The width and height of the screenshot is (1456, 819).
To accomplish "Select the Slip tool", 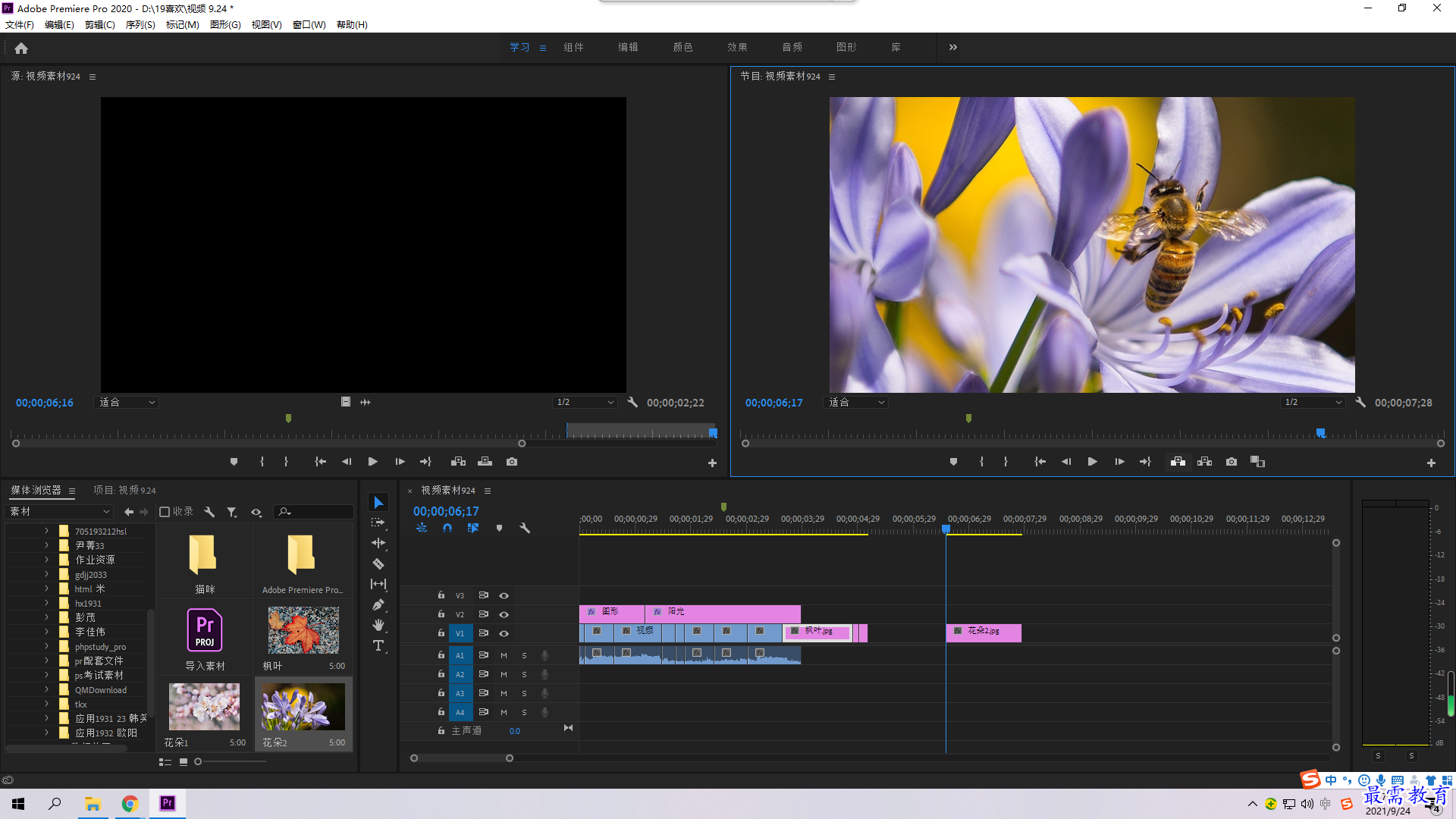I will coord(378,584).
